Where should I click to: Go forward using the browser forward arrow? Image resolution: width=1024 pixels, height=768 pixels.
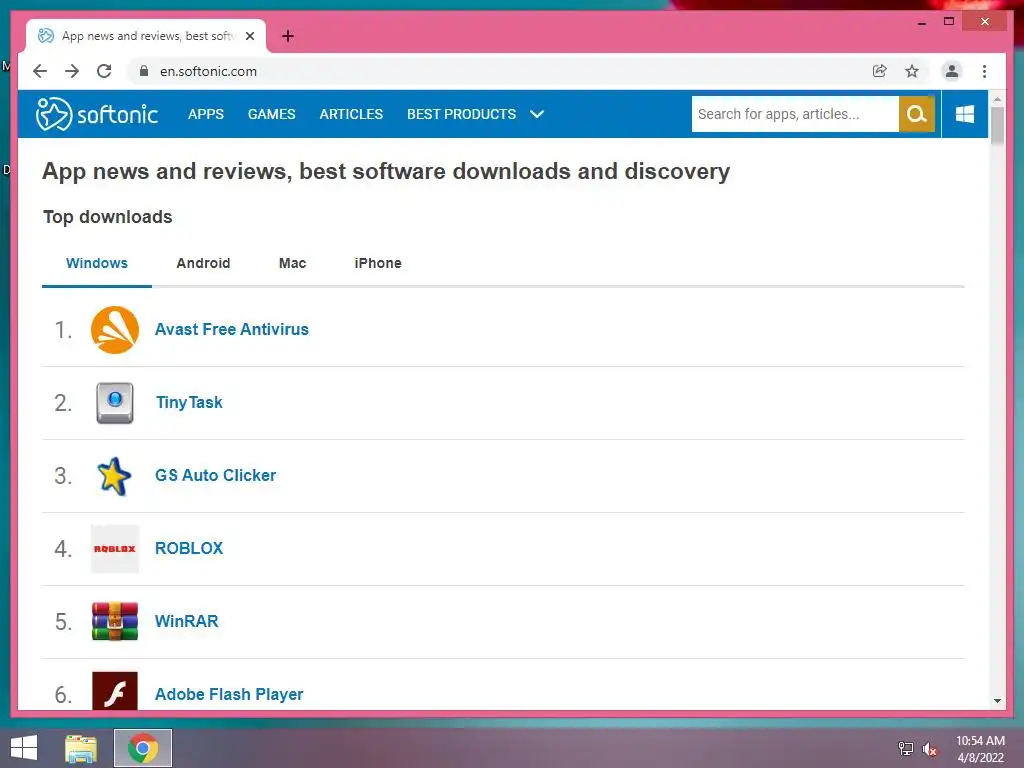[72, 71]
